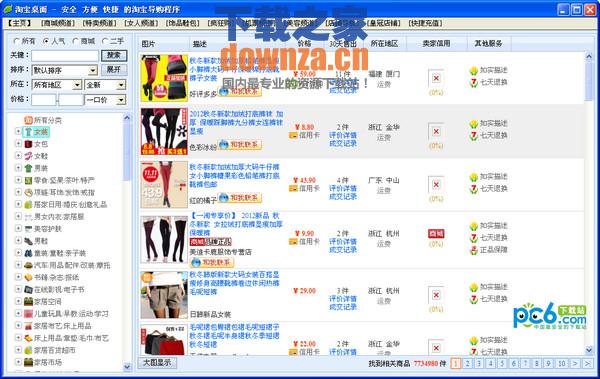Open the 所有地区 region dropdown
This screenshot has width=600, height=379.
point(57,85)
